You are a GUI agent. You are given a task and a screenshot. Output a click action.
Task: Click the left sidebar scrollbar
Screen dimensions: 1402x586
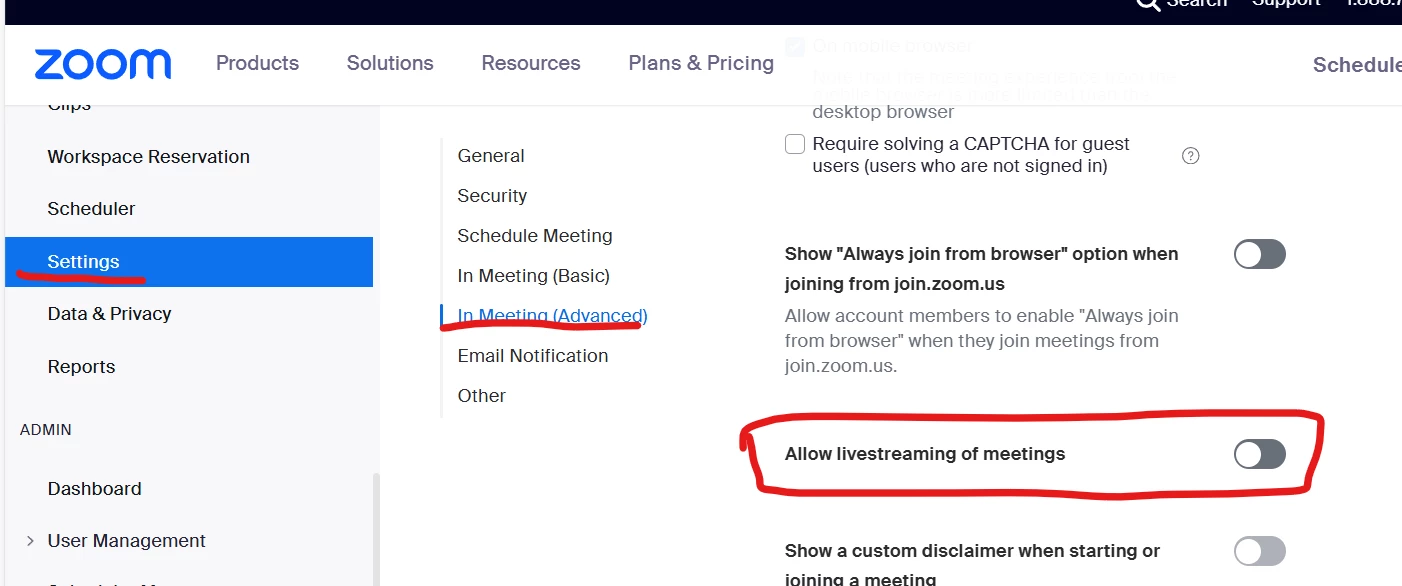[x=376, y=529]
